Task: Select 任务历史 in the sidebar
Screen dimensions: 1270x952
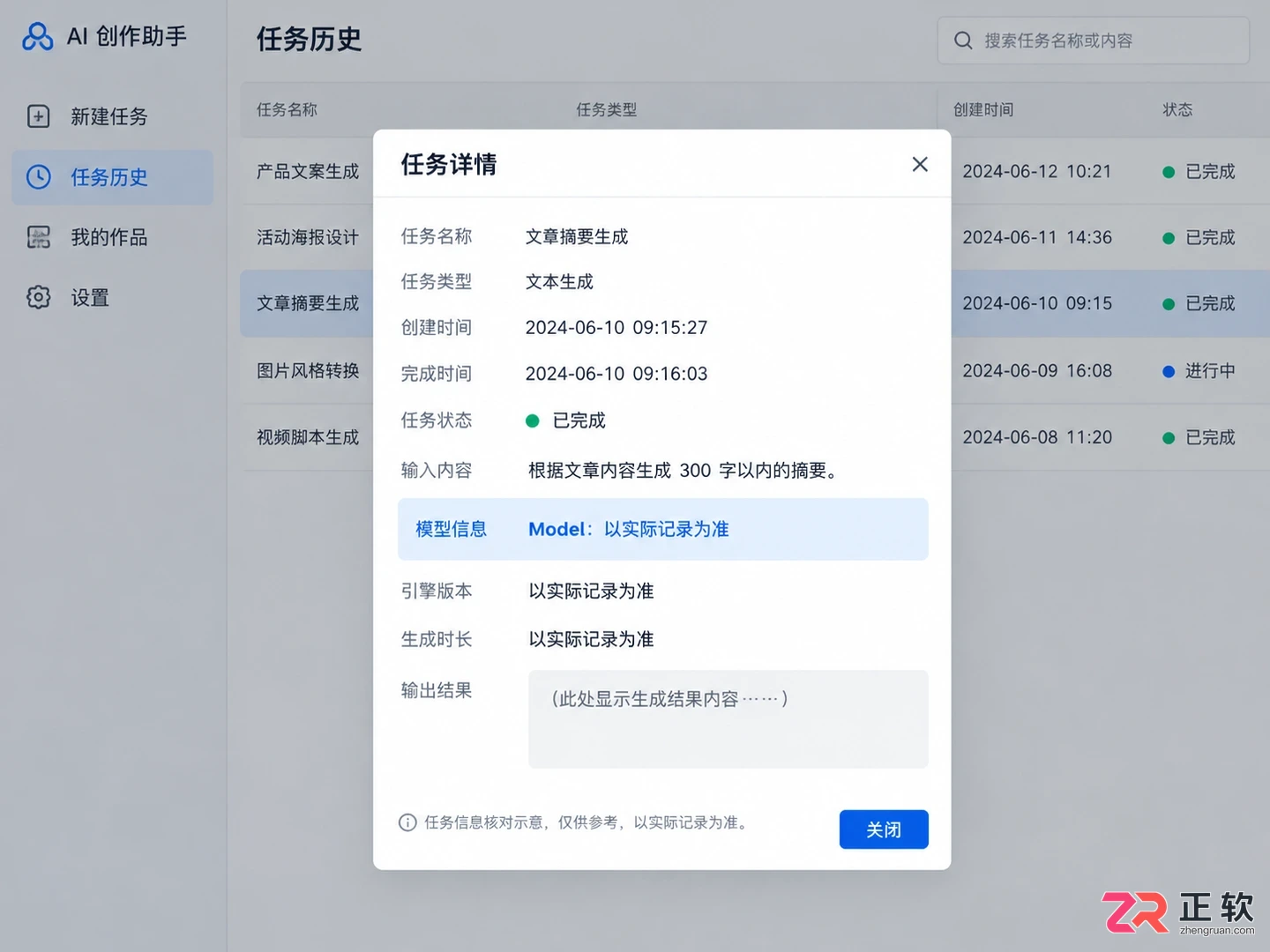Action: pos(112,177)
